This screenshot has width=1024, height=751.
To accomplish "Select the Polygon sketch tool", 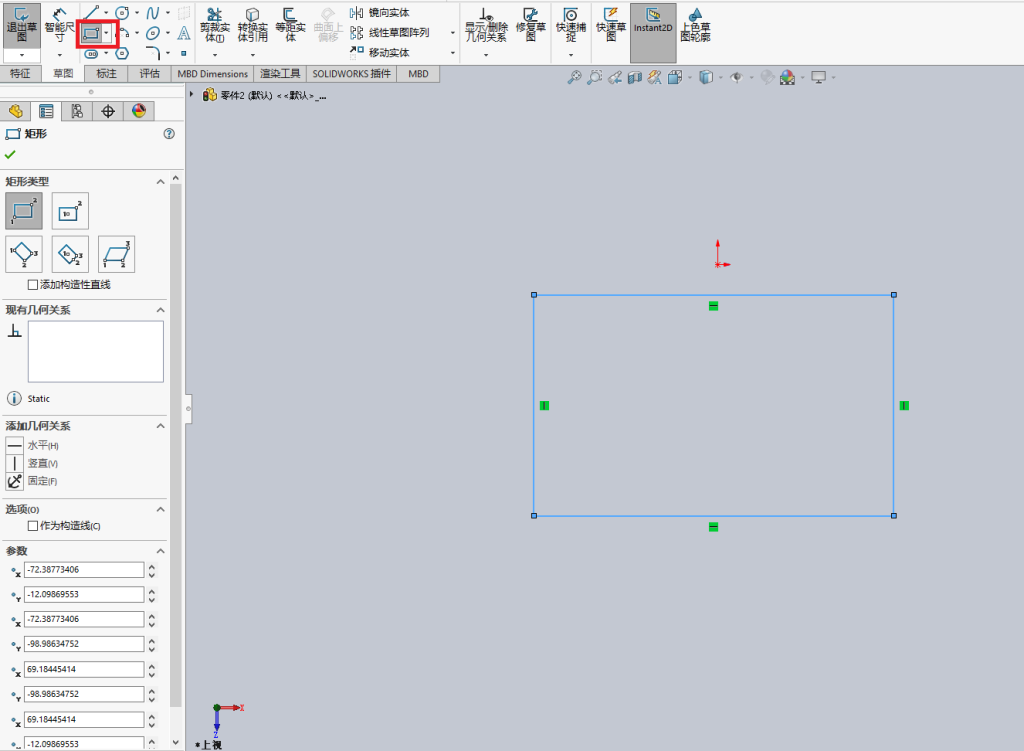I will [x=122, y=53].
